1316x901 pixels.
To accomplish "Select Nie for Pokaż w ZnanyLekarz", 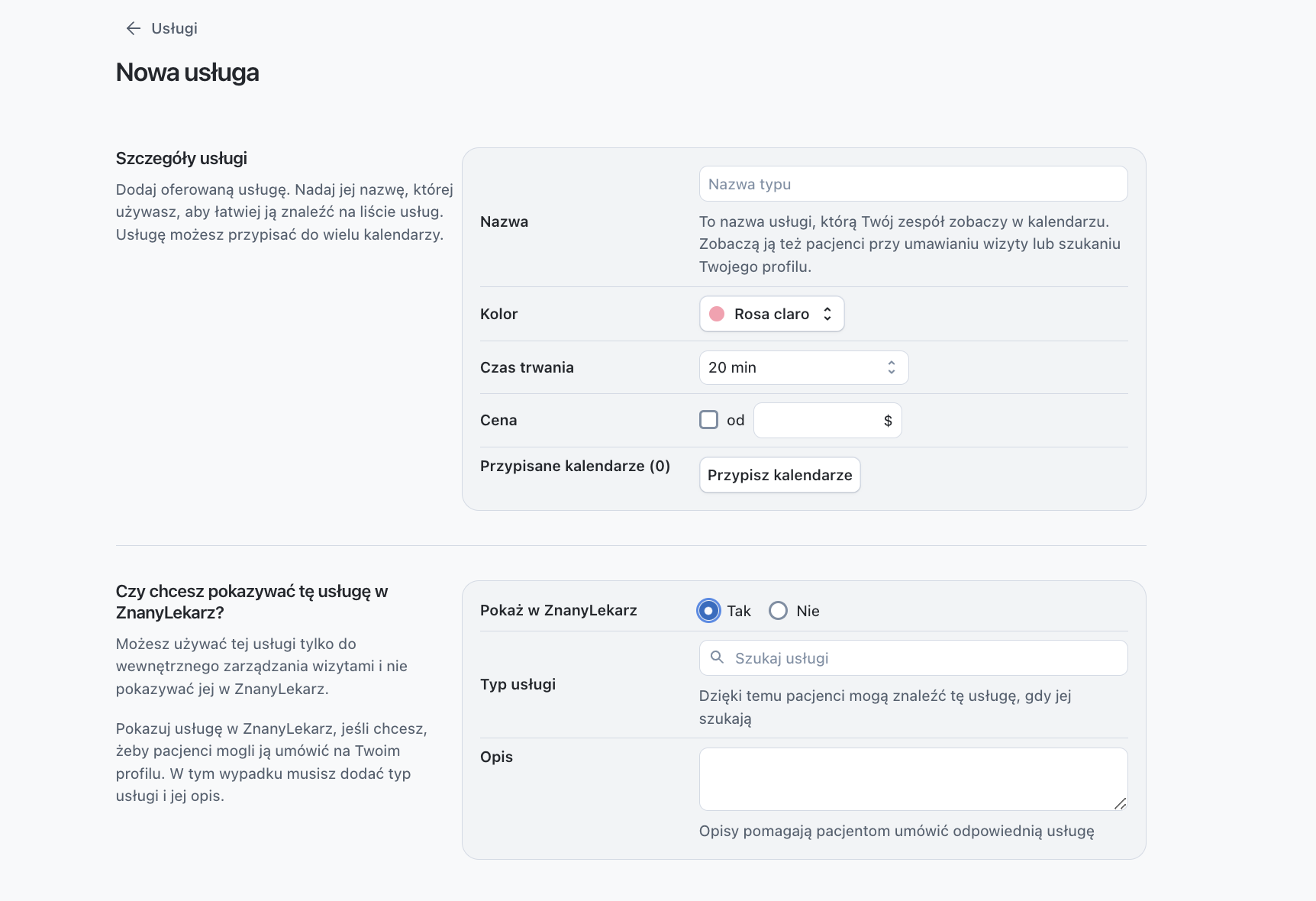I will pyautogui.click(x=778, y=611).
